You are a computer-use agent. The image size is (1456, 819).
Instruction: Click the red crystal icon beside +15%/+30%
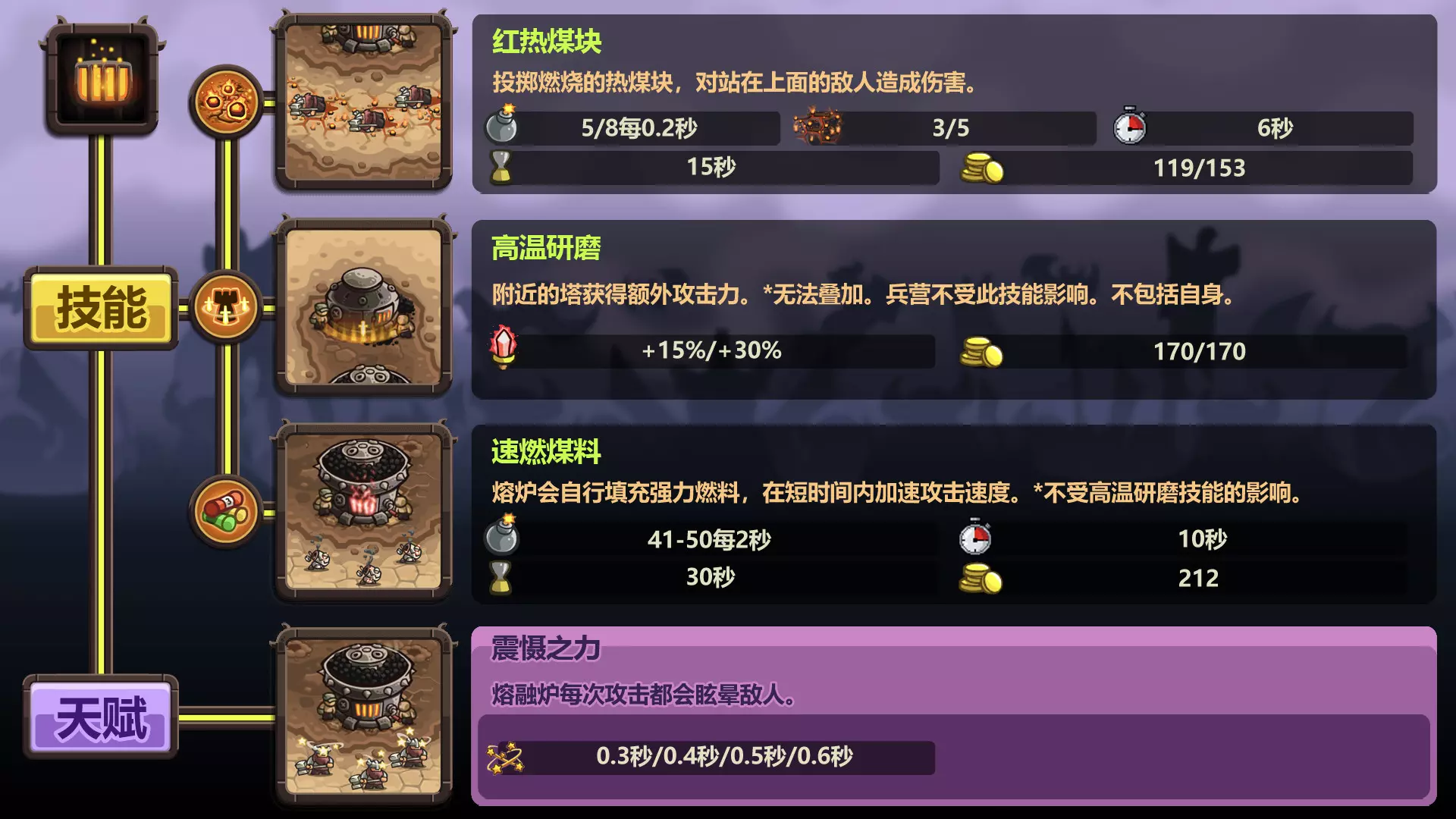[504, 347]
